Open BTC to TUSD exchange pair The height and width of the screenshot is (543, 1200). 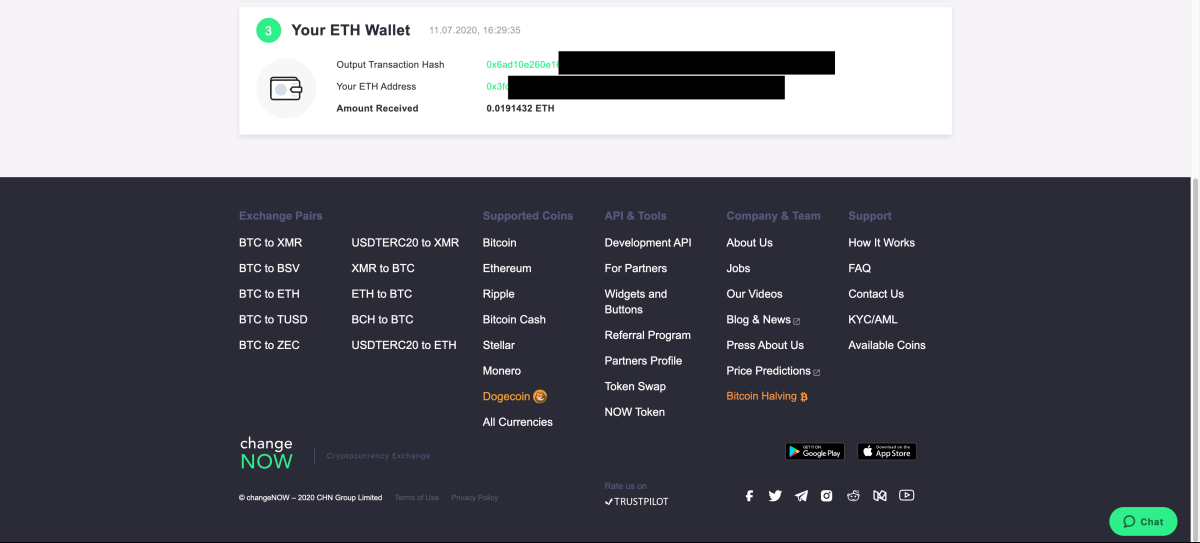(273, 320)
